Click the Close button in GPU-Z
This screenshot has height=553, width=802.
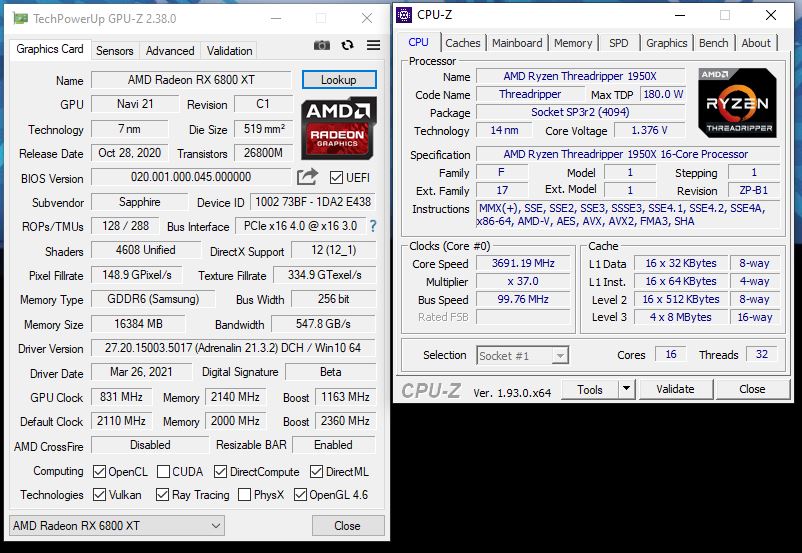pyautogui.click(x=348, y=526)
